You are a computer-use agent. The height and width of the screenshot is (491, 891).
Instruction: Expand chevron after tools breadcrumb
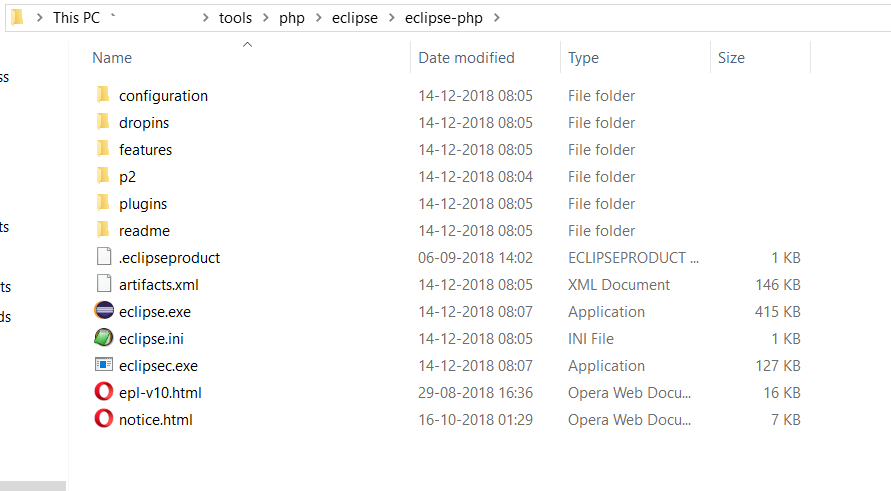tap(265, 18)
